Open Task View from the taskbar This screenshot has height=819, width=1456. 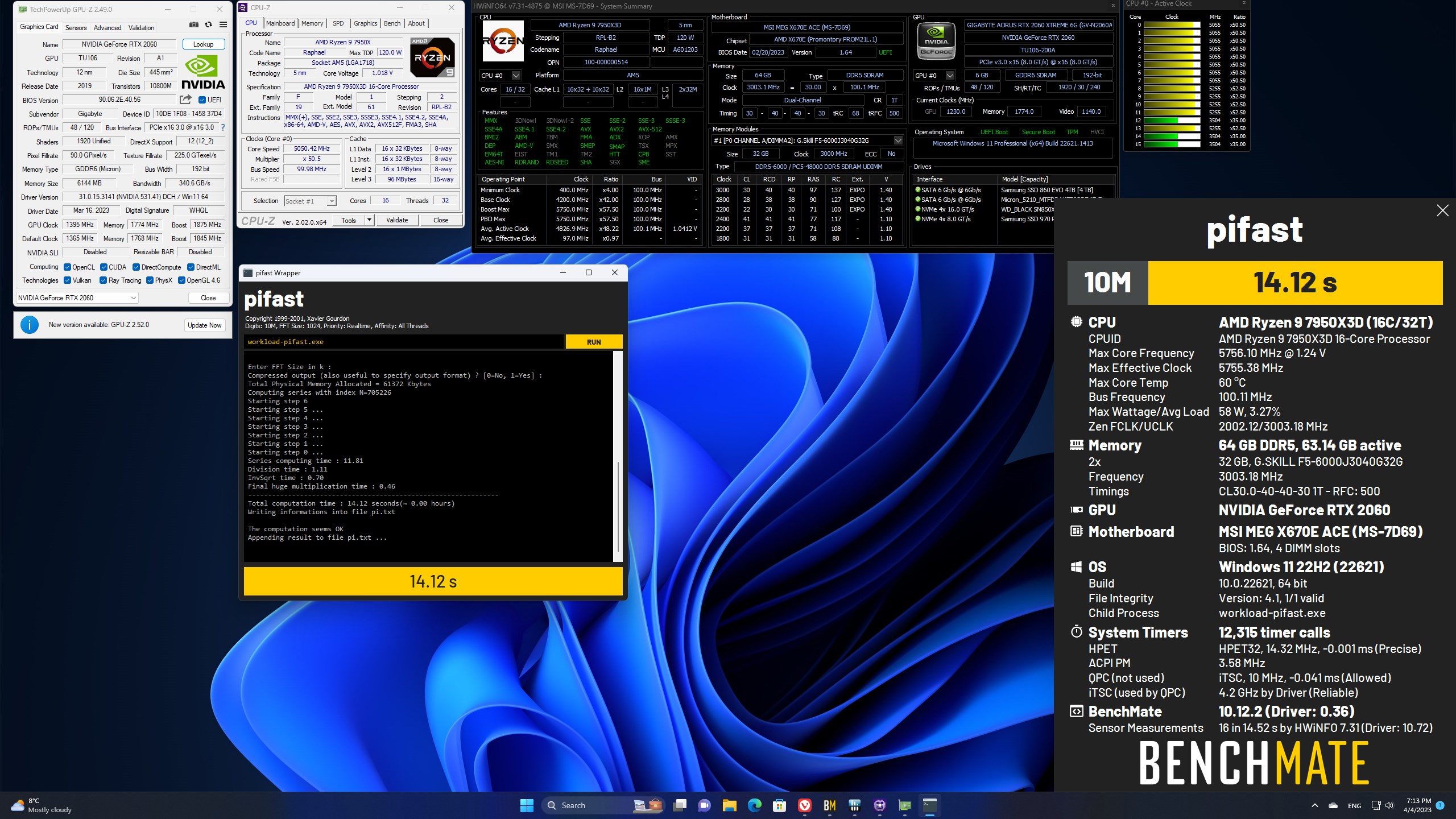click(x=679, y=805)
